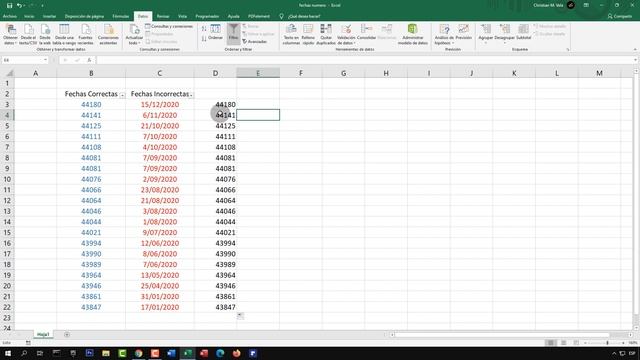Open Firefox from the taskbar
640x360 pixels.
tap(236, 353)
